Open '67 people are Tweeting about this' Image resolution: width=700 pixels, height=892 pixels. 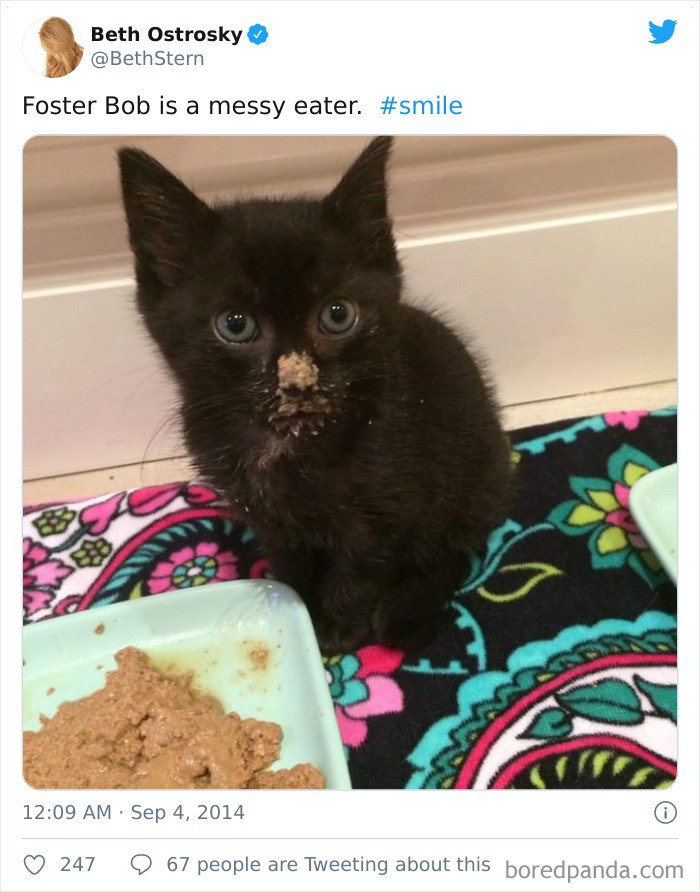click(x=328, y=865)
